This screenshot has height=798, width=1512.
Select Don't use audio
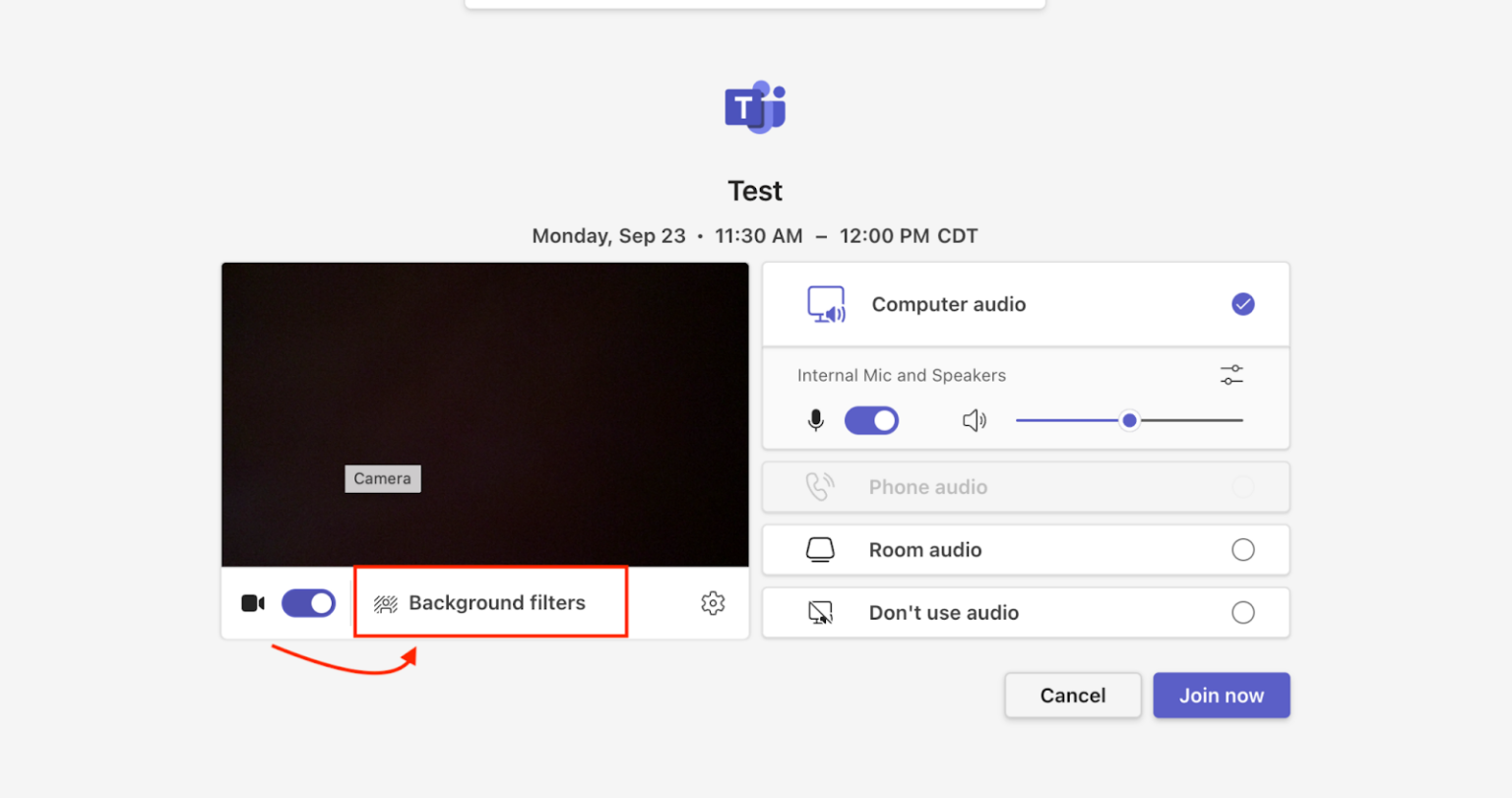pos(1243,612)
